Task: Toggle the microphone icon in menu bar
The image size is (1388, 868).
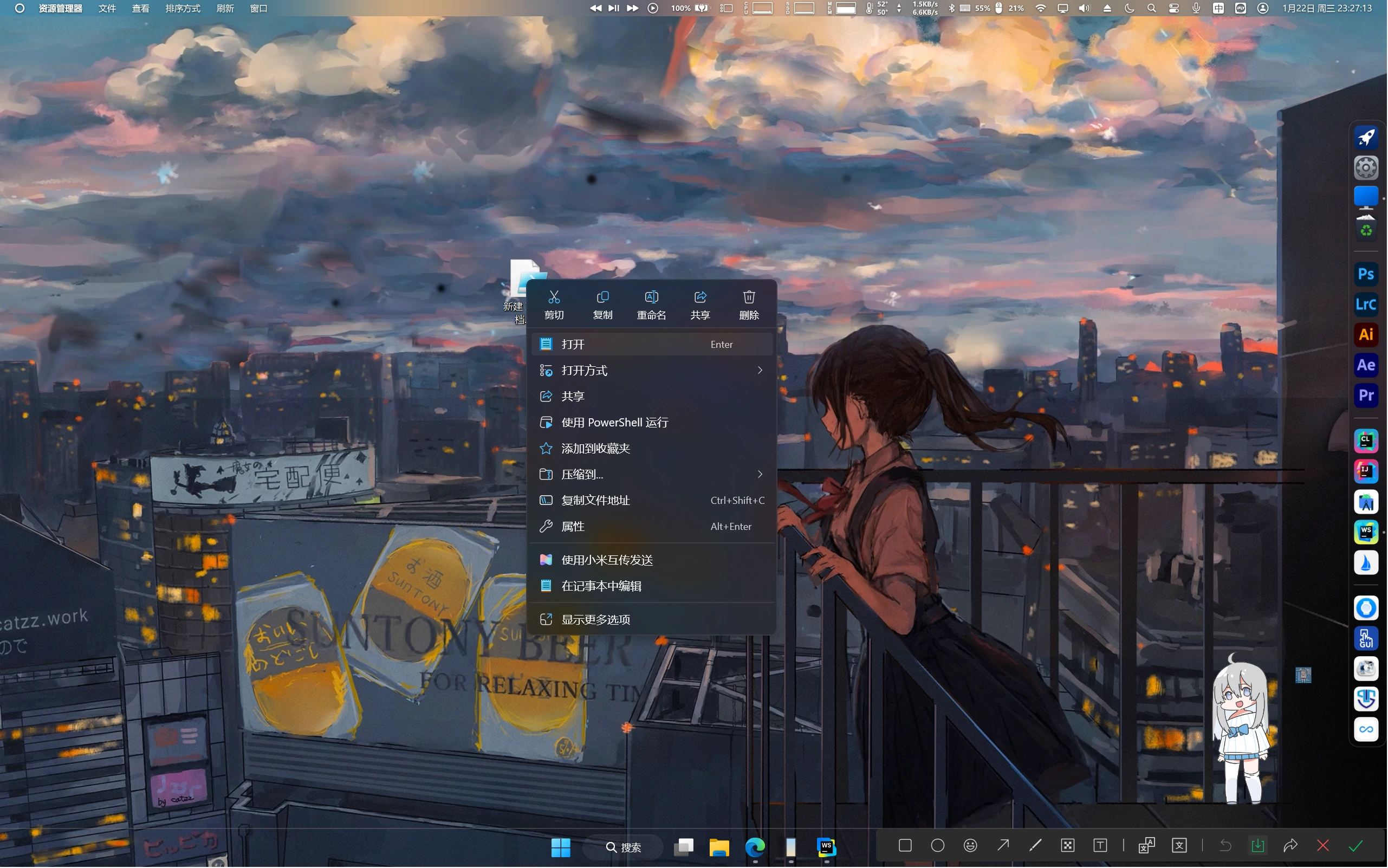Action: (1196, 8)
